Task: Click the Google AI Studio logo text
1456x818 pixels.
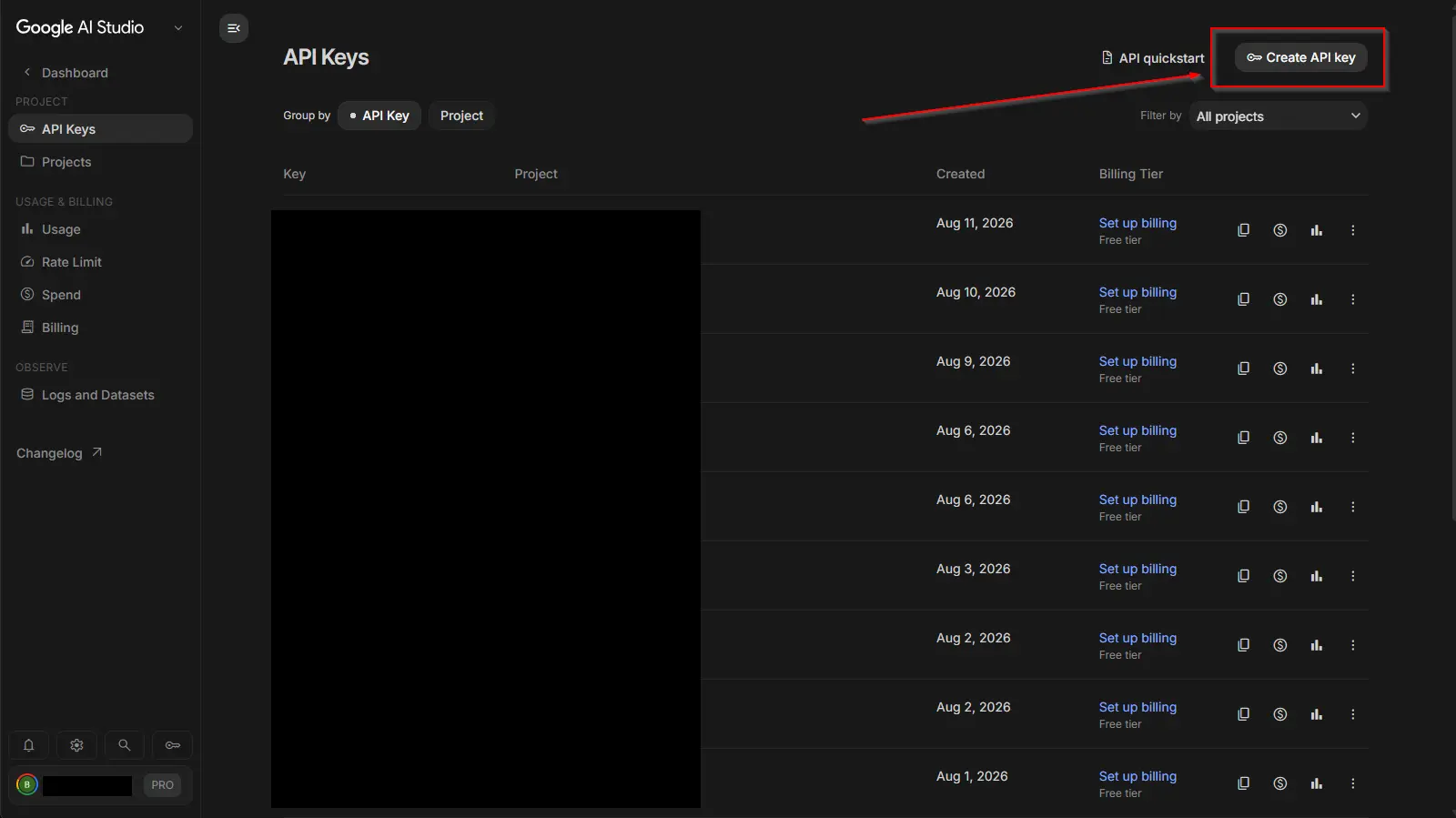Action: (80, 27)
